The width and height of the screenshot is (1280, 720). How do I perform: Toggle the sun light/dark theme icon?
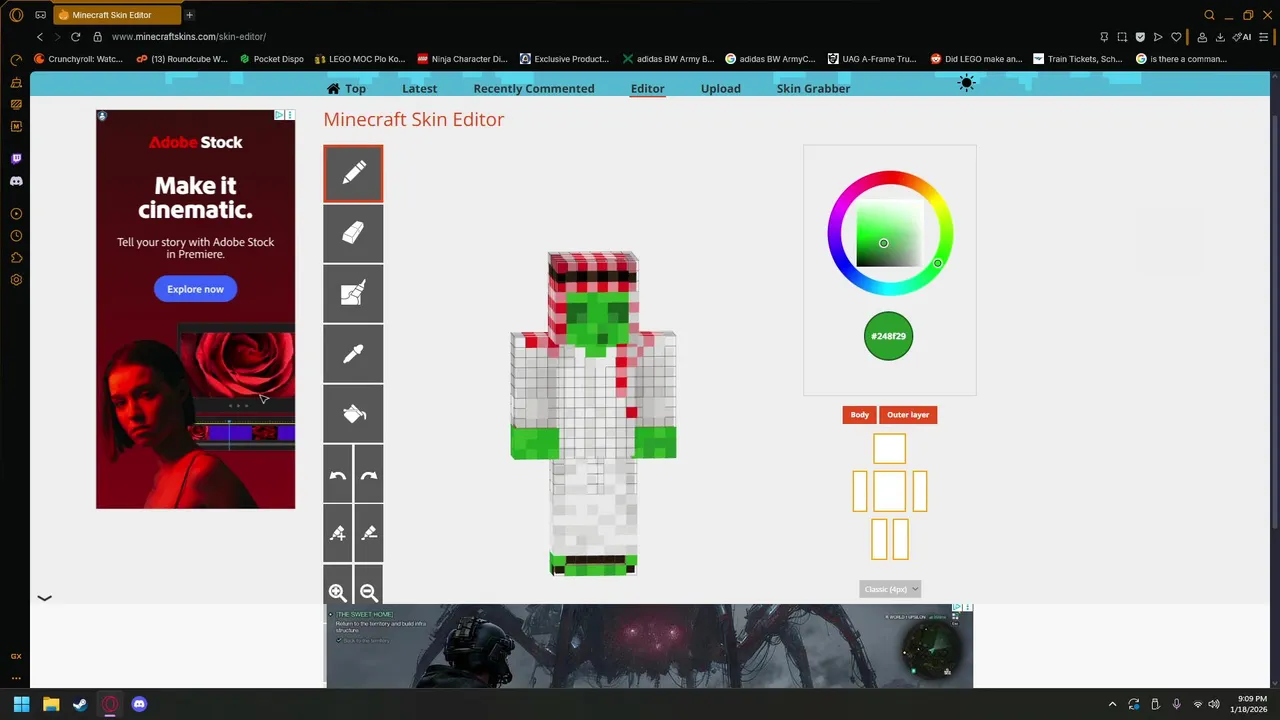pyautogui.click(x=966, y=84)
